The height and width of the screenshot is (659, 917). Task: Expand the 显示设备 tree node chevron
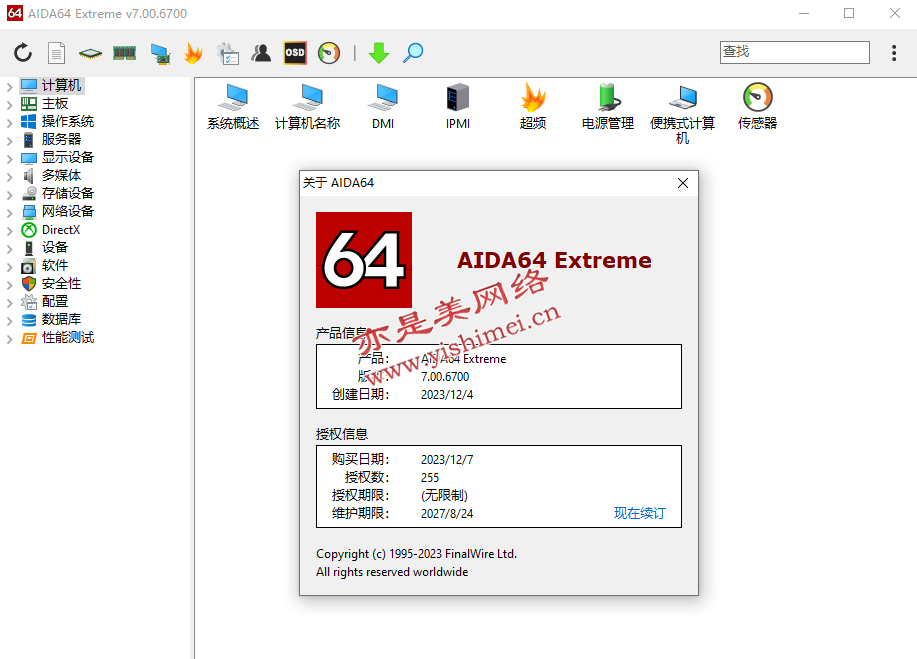[x=9, y=159]
